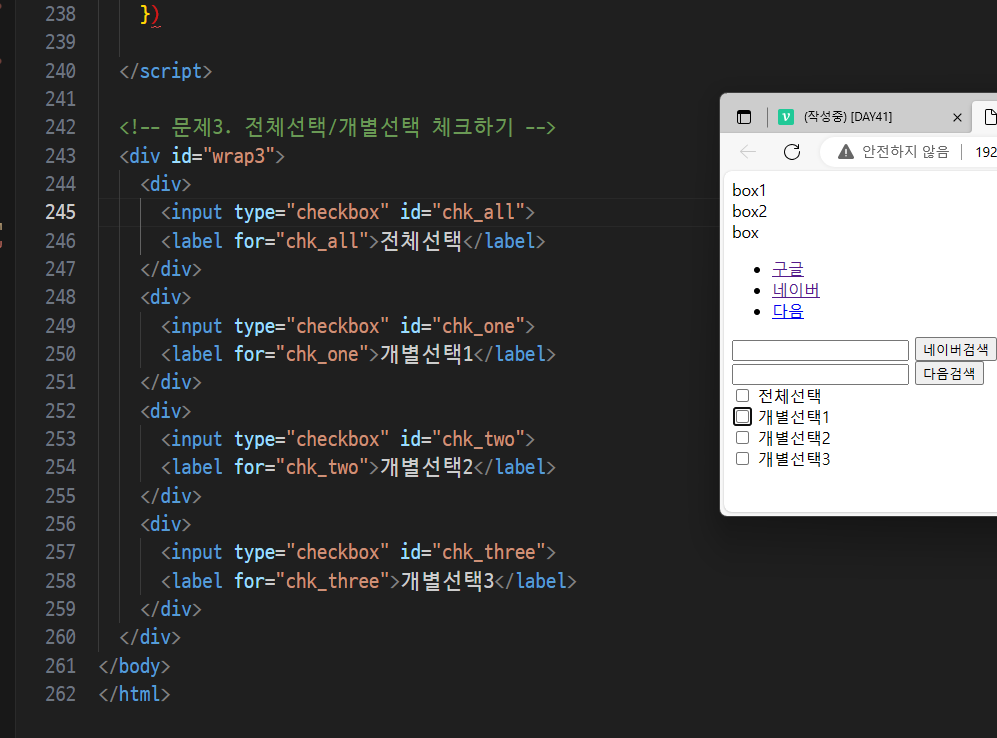Focus the text field beside 네이버검색
The height and width of the screenshot is (738, 997).
coord(820,350)
